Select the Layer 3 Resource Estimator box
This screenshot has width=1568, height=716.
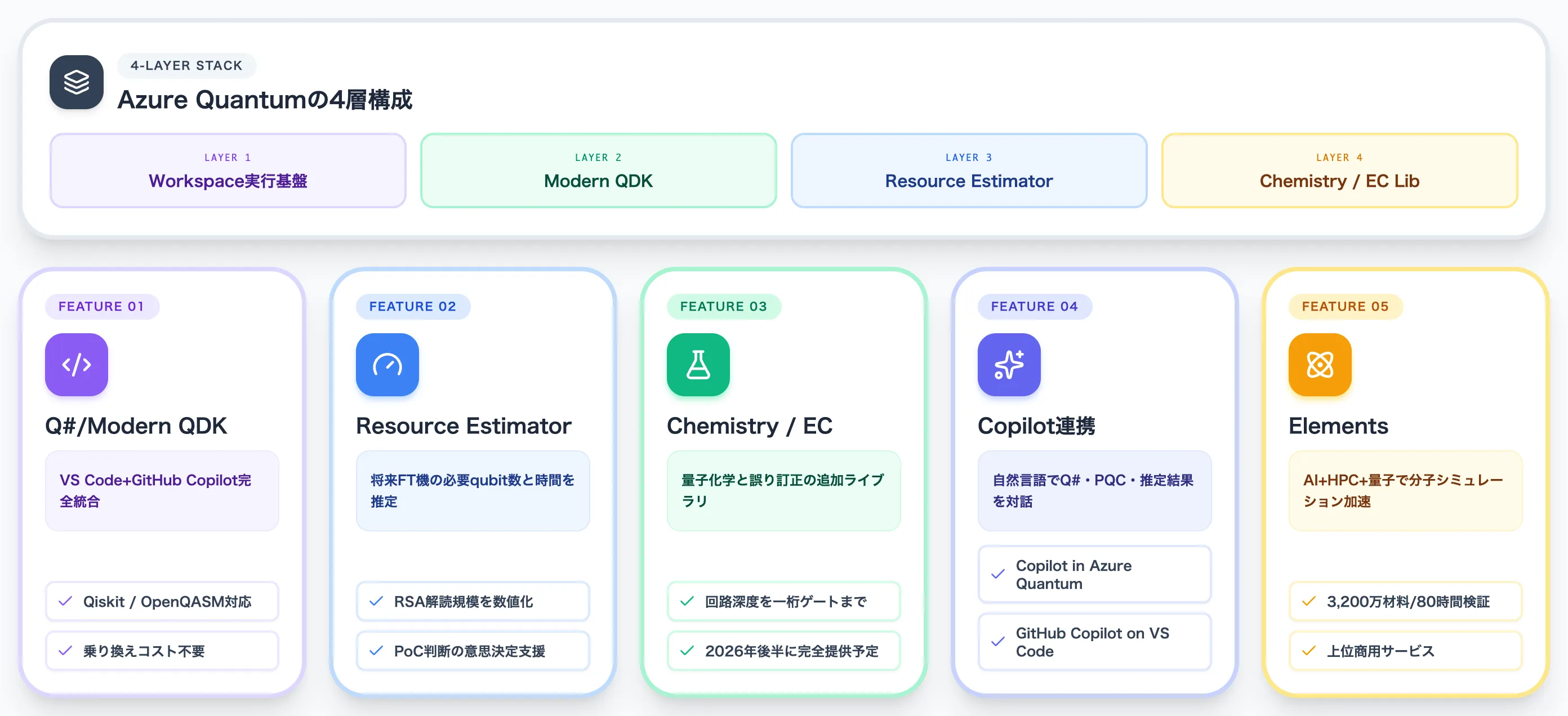click(969, 171)
